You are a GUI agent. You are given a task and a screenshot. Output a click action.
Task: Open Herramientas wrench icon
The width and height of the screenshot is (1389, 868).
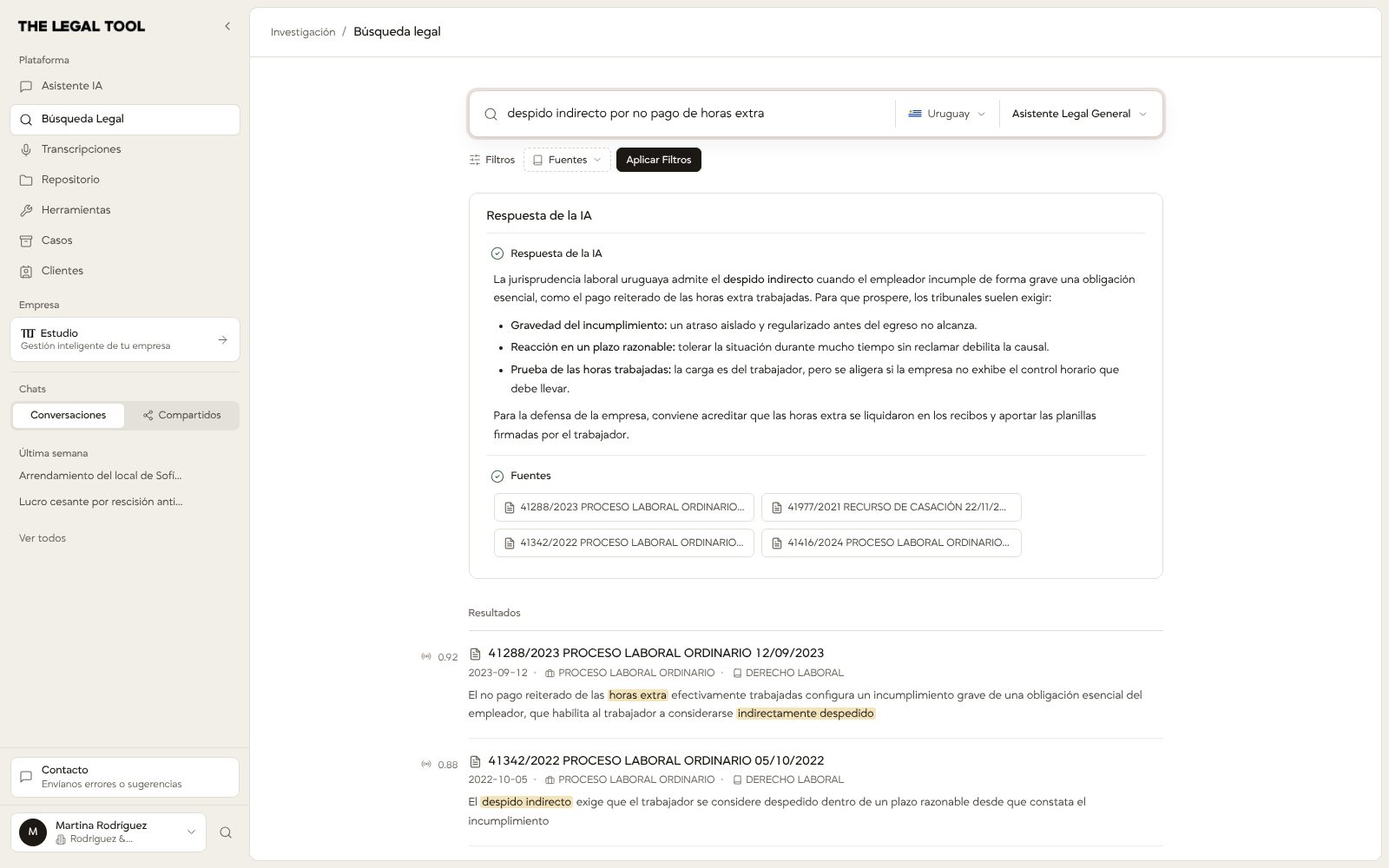tap(26, 210)
